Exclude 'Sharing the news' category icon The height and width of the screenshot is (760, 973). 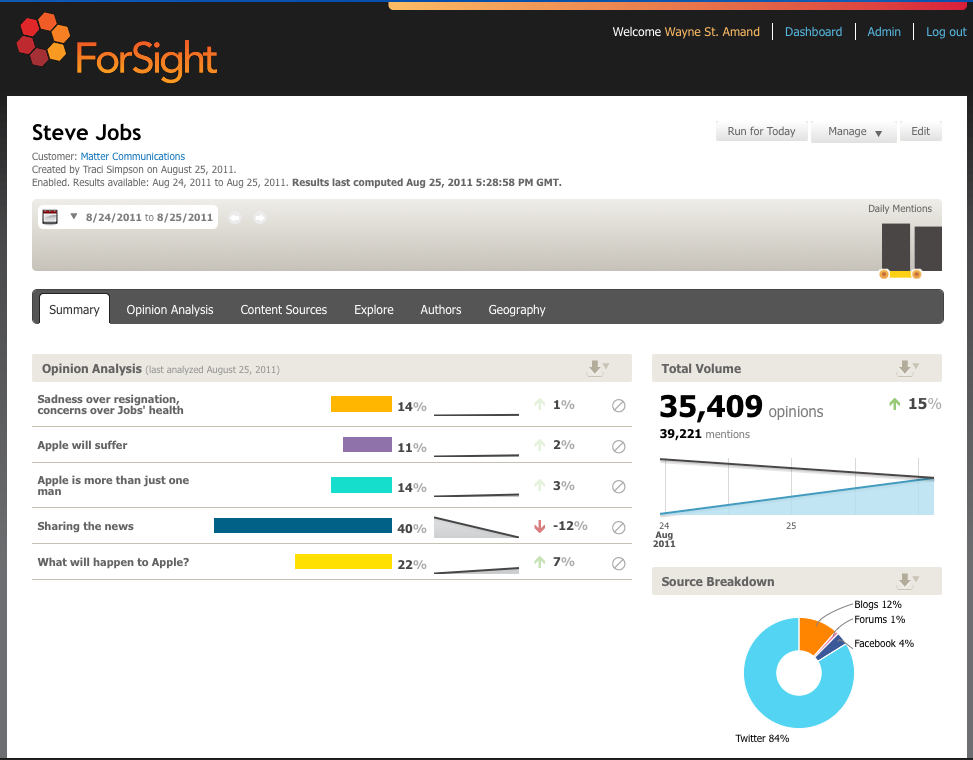618,527
